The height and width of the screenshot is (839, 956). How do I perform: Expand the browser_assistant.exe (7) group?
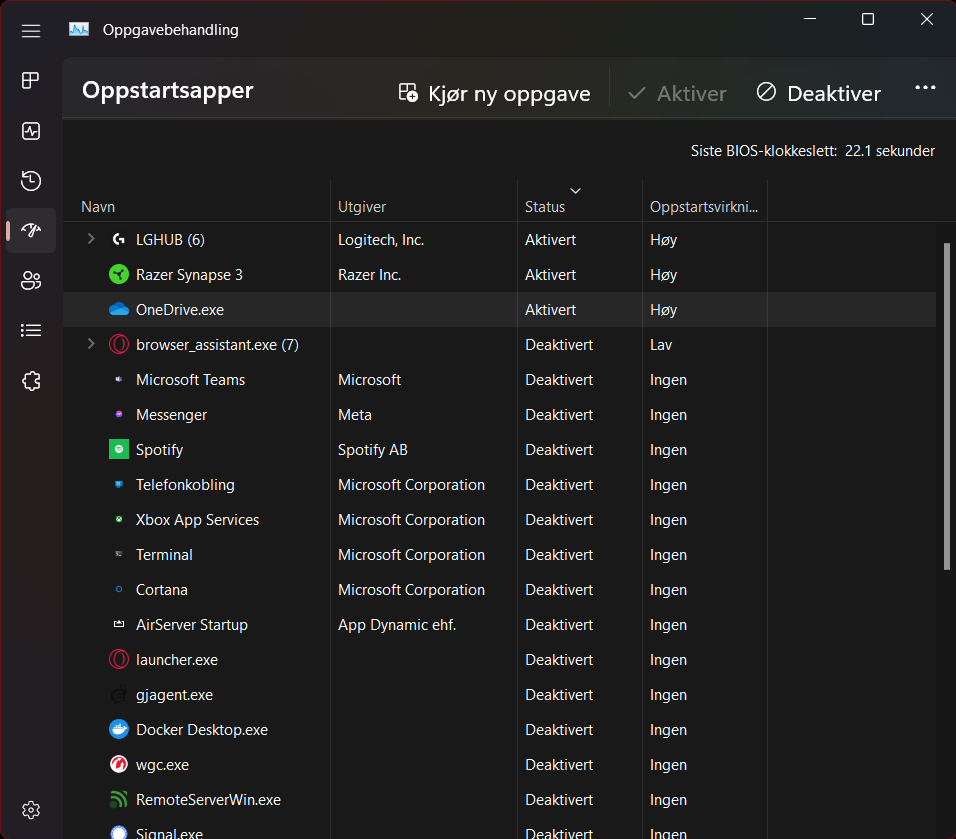(91, 344)
